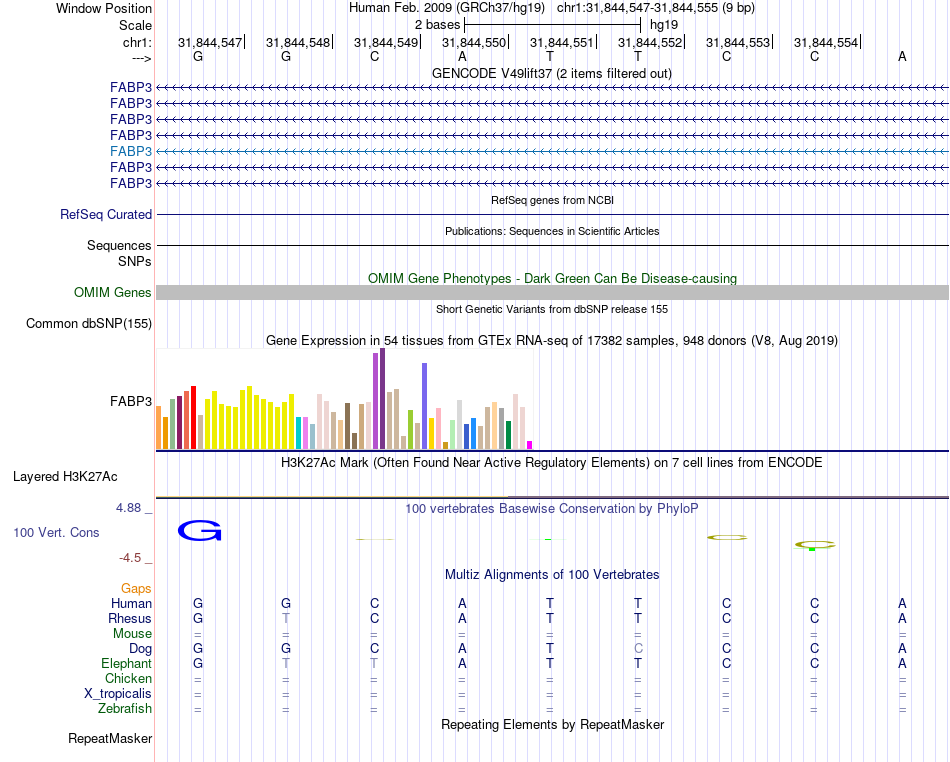This screenshot has height=762, width=950.
Task: Click the GTEx Gene Expression in 54 tissues title
Action: pos(551,340)
